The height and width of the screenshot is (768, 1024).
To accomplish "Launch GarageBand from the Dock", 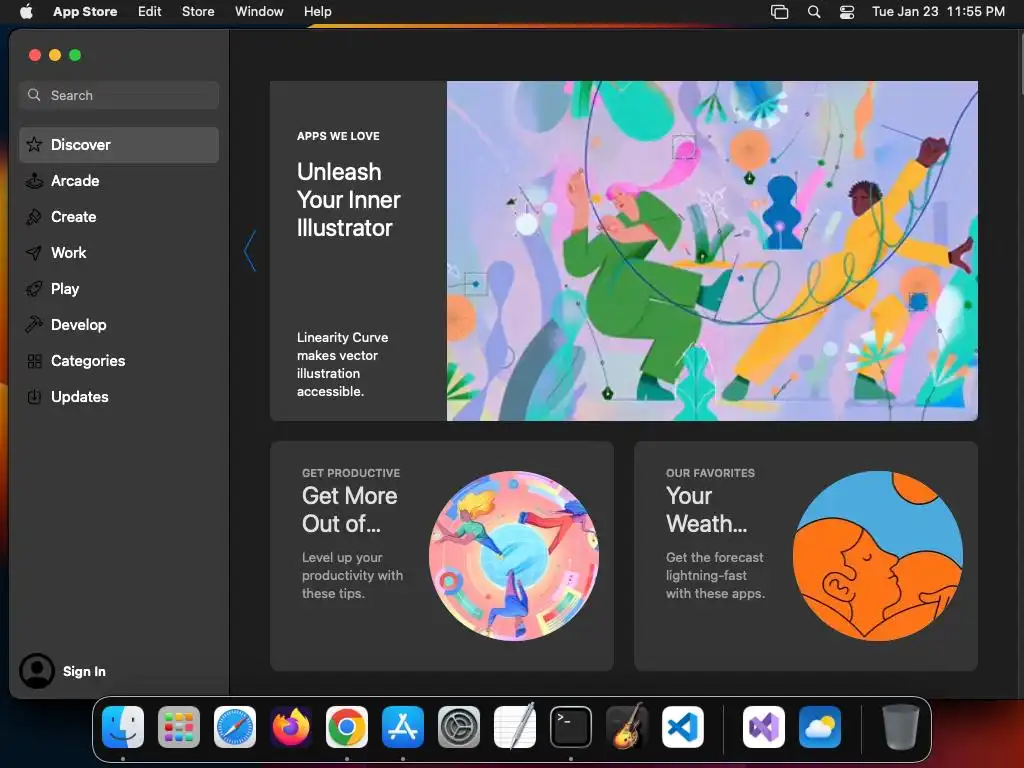I will pyautogui.click(x=627, y=727).
